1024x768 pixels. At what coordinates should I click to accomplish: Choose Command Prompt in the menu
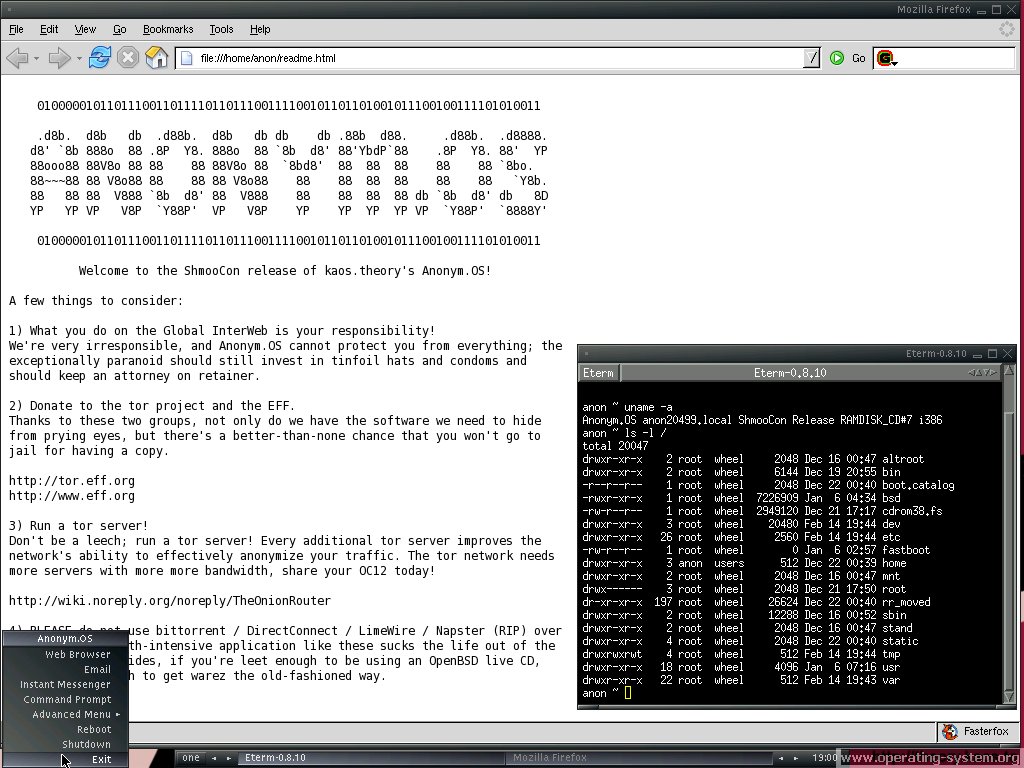pyautogui.click(x=65, y=699)
